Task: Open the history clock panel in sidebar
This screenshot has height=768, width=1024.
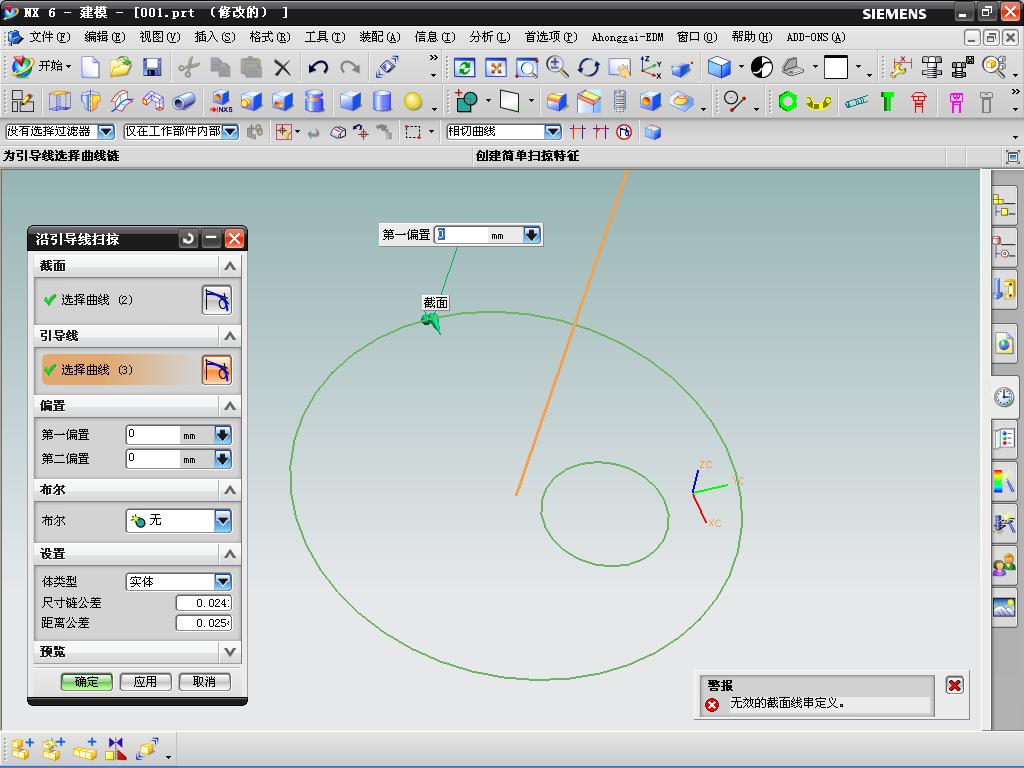Action: [x=1003, y=397]
